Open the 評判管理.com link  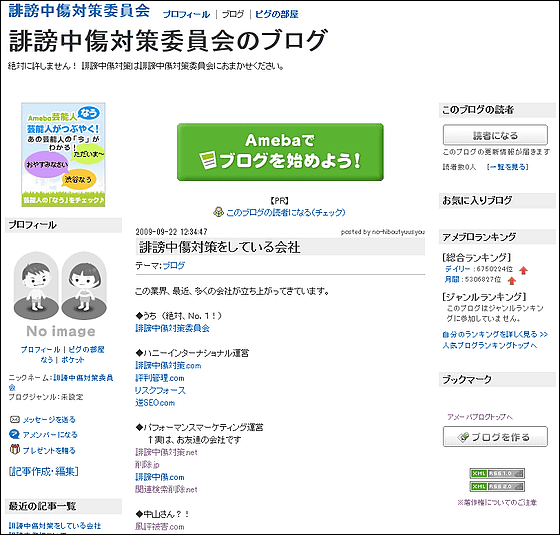click(160, 378)
